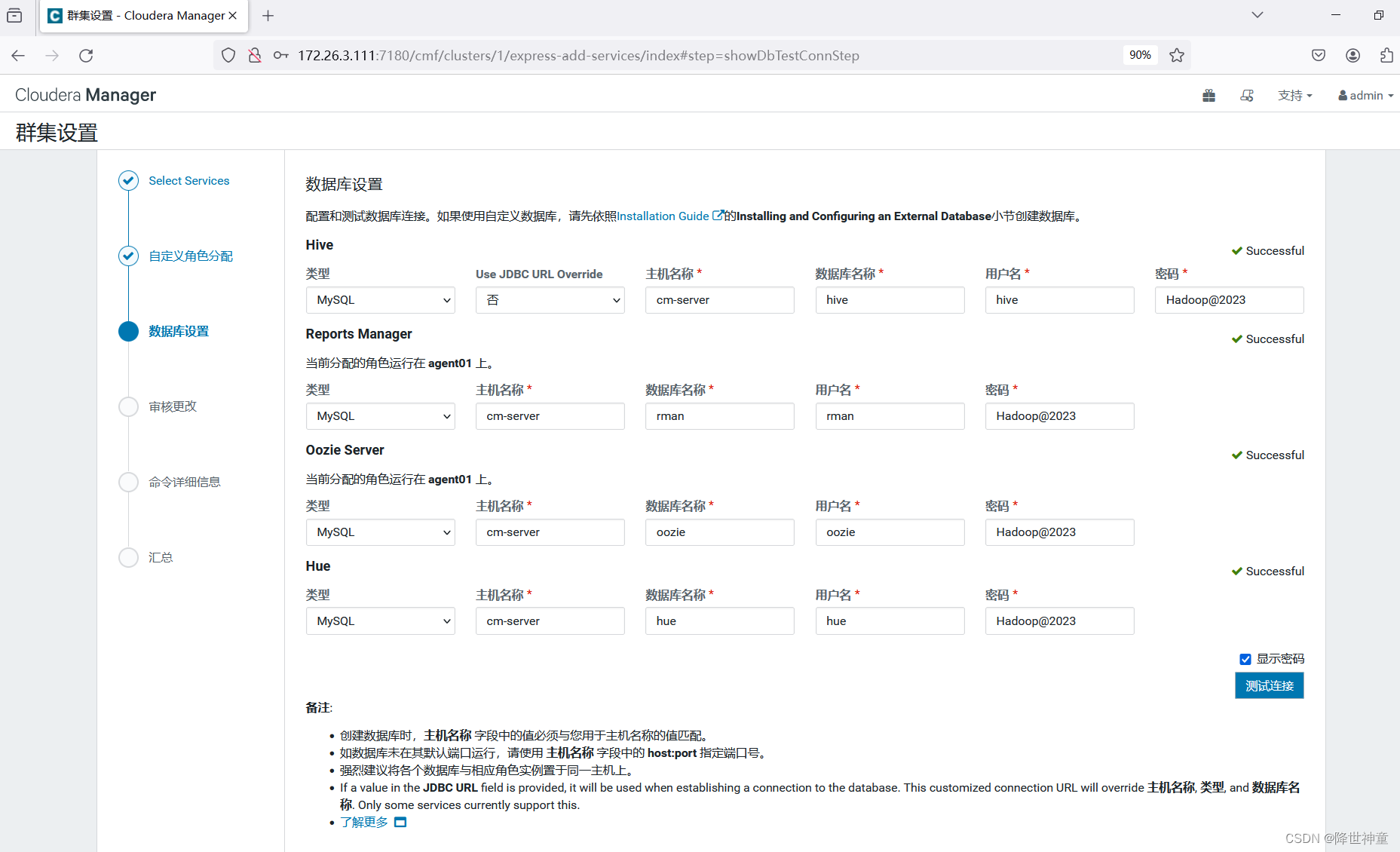The height and width of the screenshot is (852, 1400).
Task: Open the 支持 menu
Action: coord(1294,96)
